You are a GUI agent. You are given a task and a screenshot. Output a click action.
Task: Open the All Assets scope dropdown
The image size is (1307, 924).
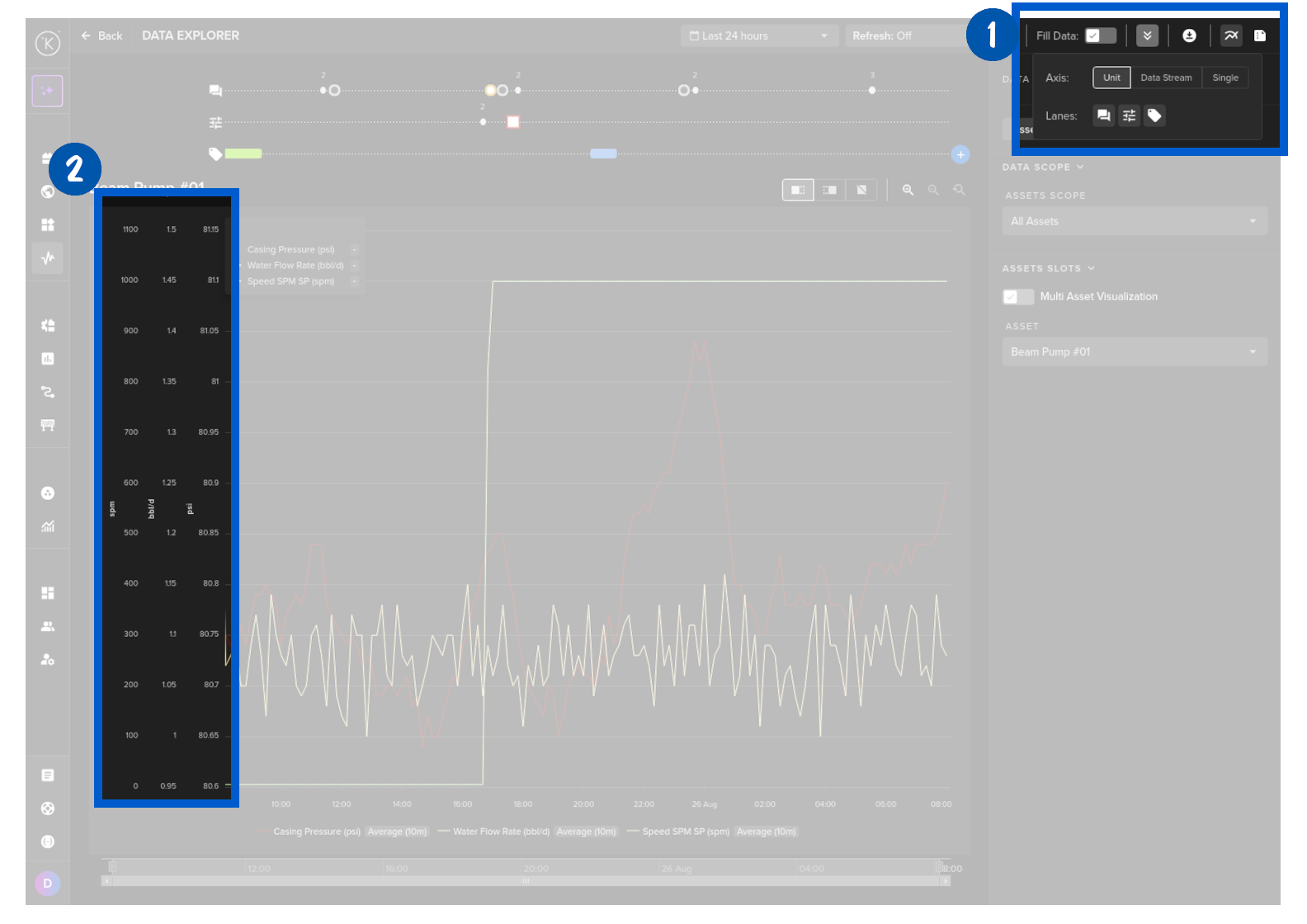point(1134,221)
